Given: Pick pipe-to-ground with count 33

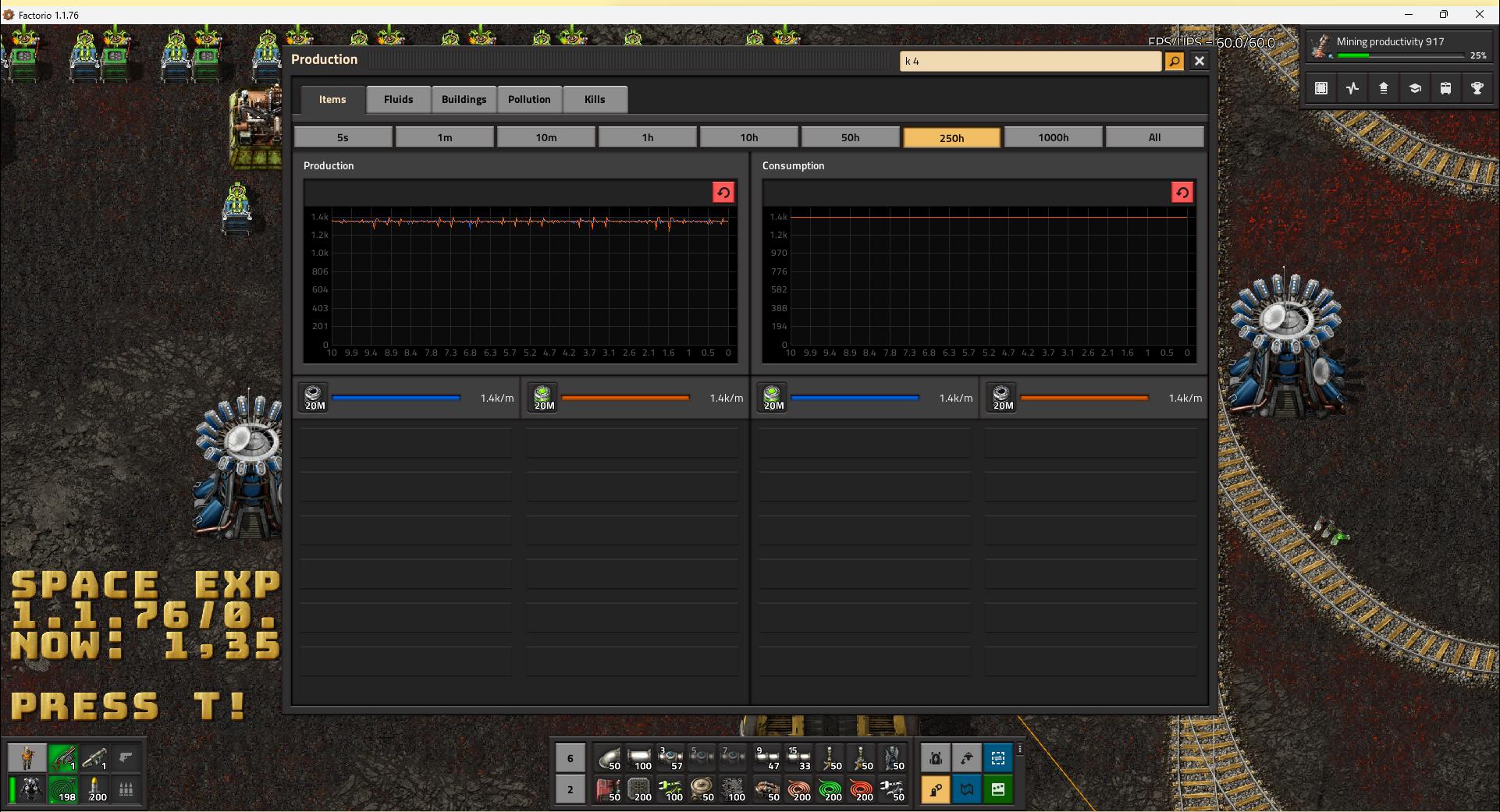Looking at the screenshot, I should tap(798, 757).
